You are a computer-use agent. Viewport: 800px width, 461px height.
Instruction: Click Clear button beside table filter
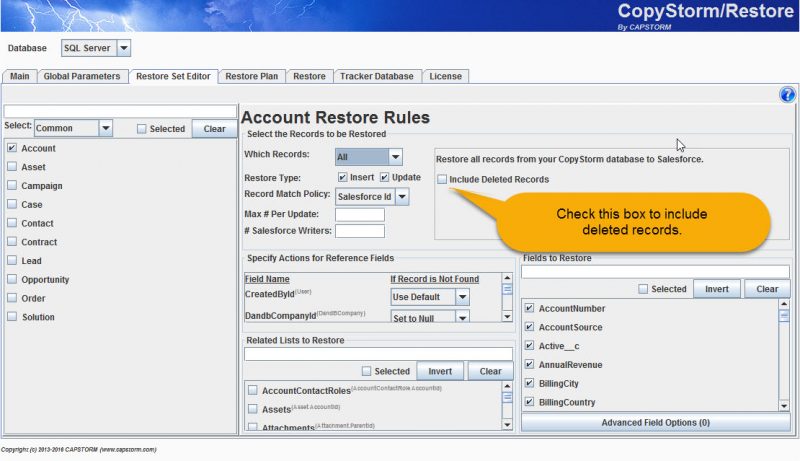[214, 129]
